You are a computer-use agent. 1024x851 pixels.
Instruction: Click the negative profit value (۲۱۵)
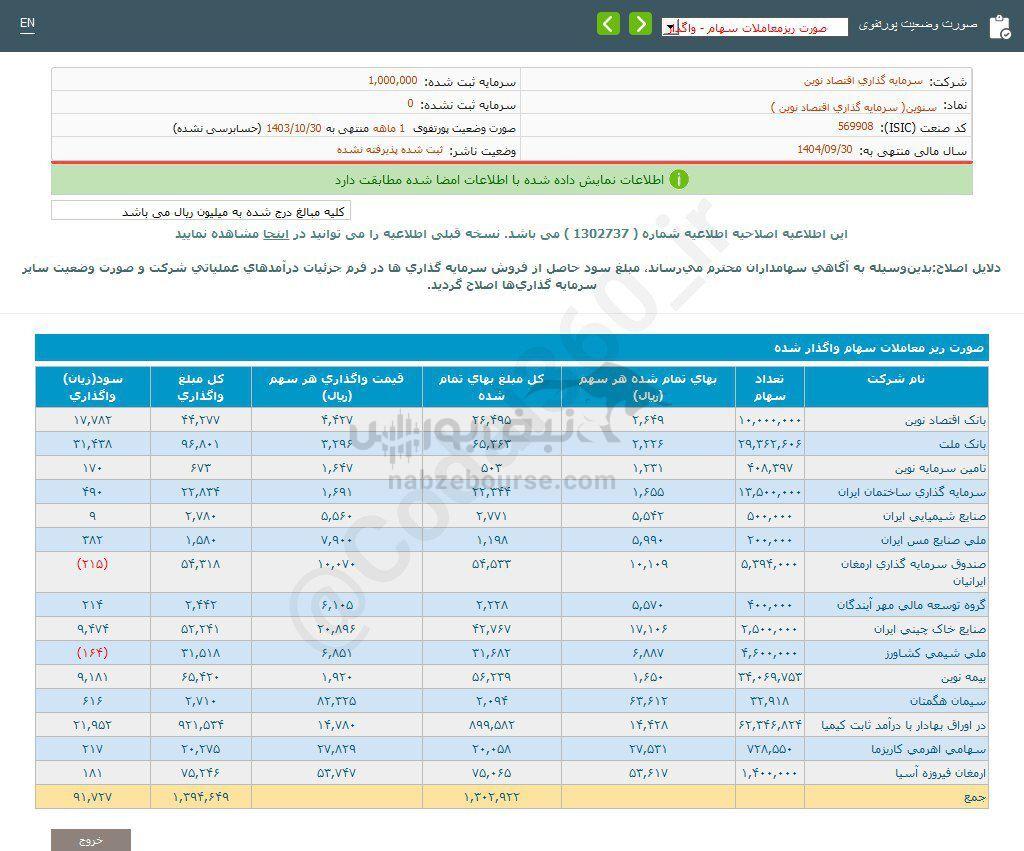tap(92, 564)
